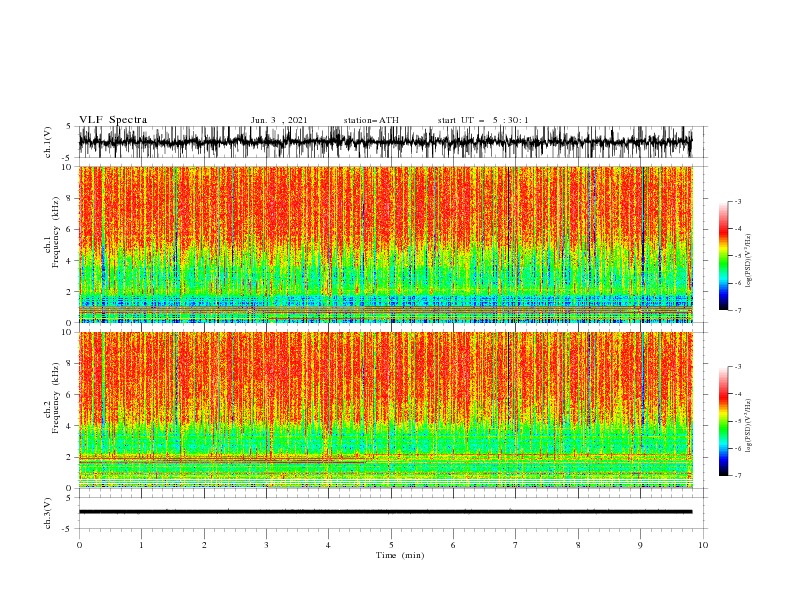Click the ch.1 PSD color scale bar
The image size is (792, 612).
723,256
